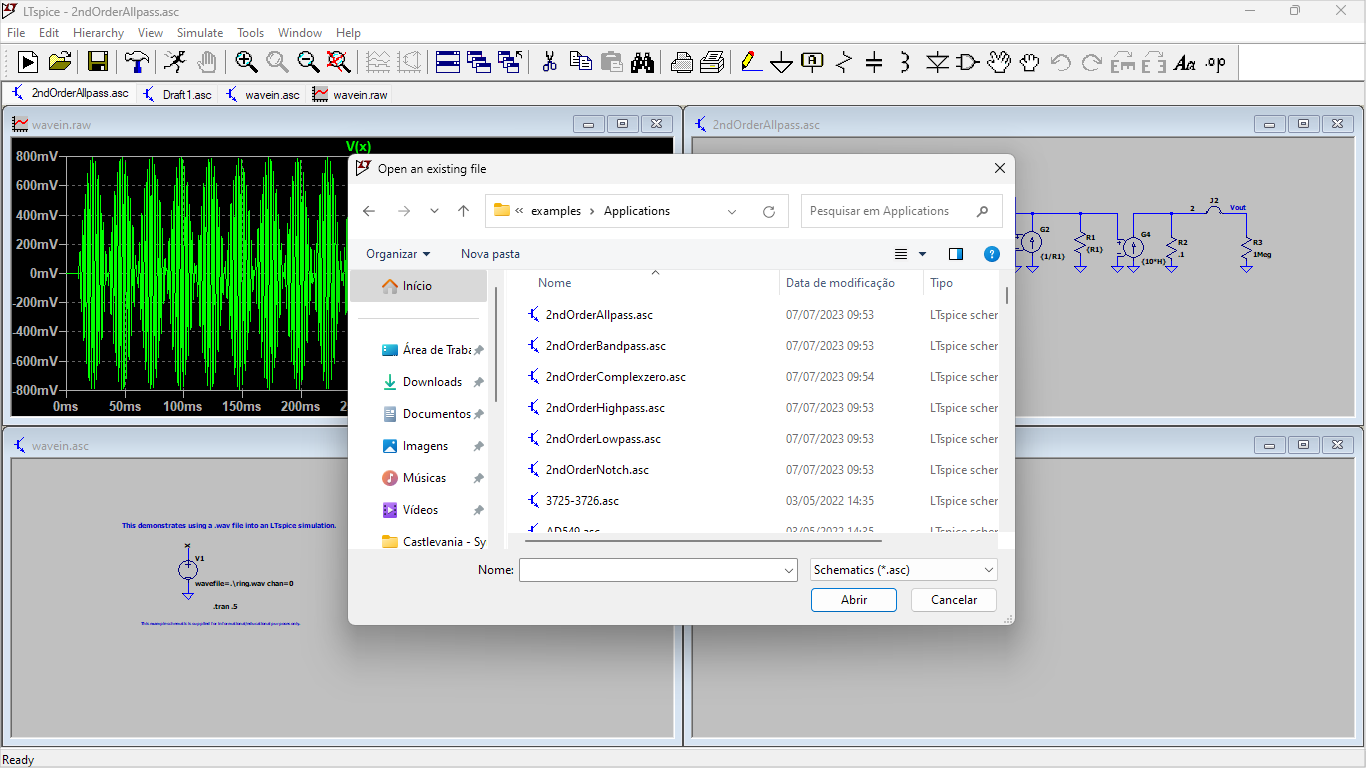Click the Print printer icon
This screenshot has height=768, width=1366.
pos(682,62)
